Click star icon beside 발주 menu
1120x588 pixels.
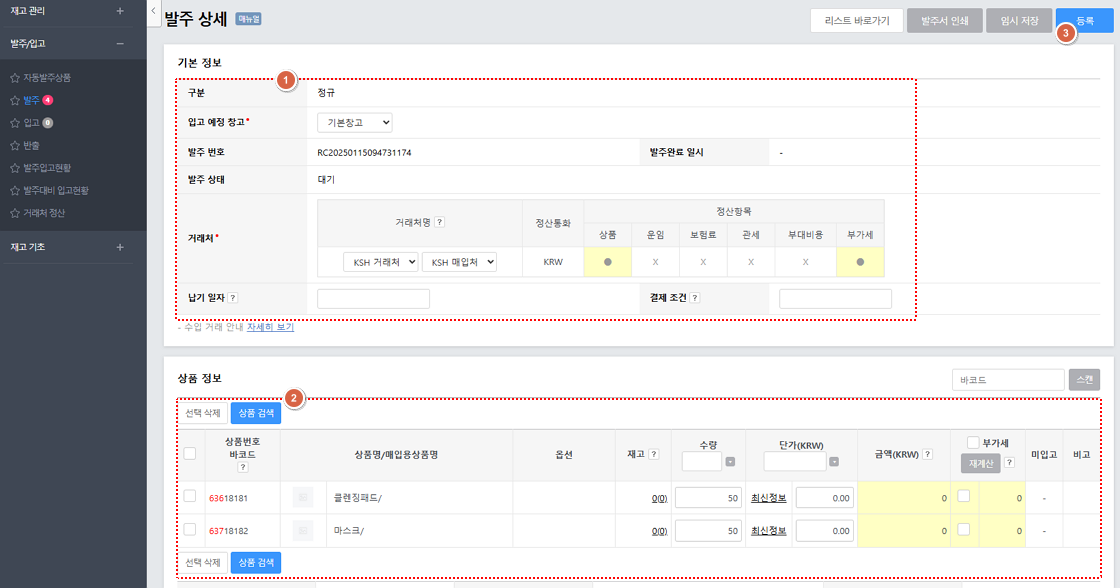click(14, 101)
